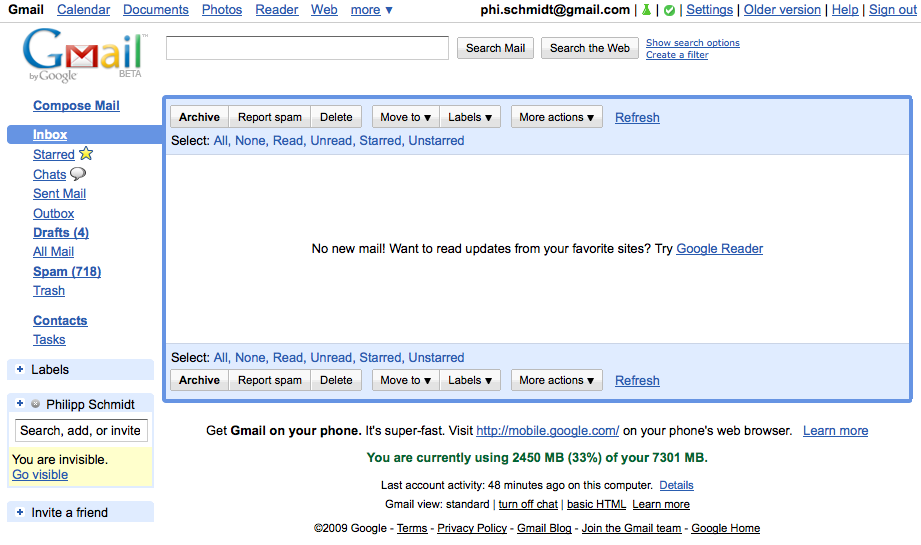The width and height of the screenshot is (921, 545).
Task: Open the bottom 'Move to' dropdown
Action: point(405,380)
